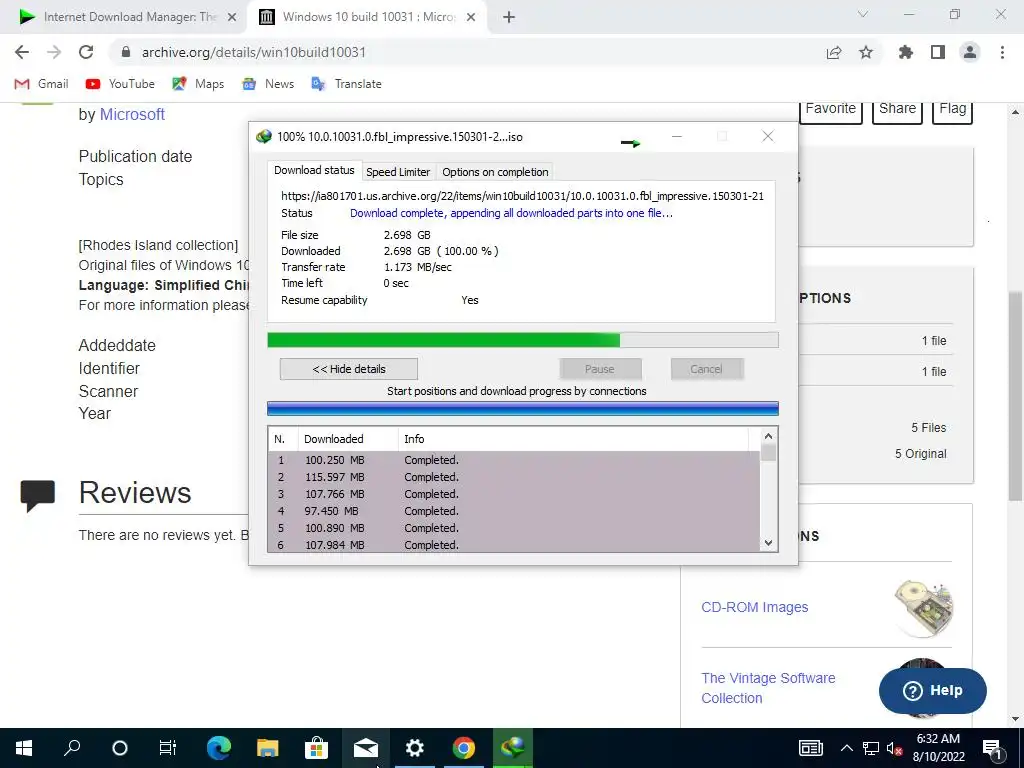Switch to the Download status tab

tap(314, 170)
